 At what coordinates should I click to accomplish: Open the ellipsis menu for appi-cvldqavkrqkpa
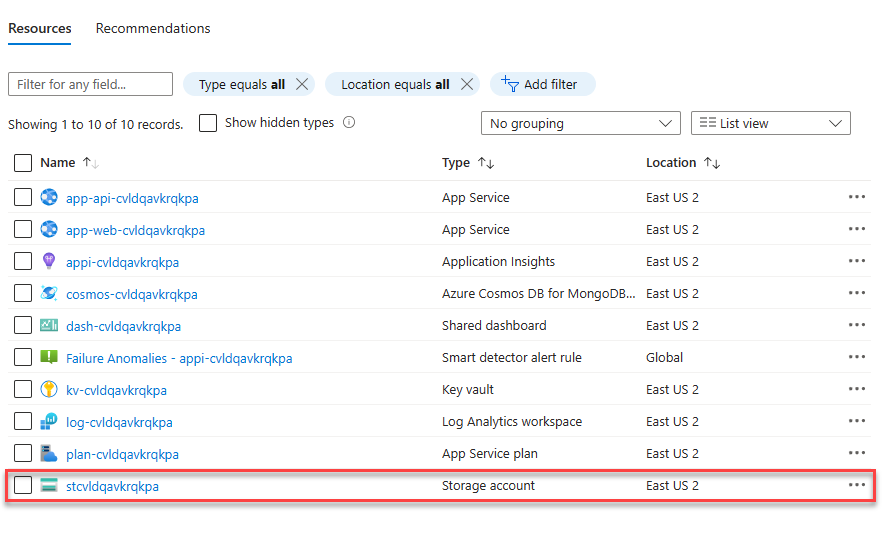pos(857,261)
